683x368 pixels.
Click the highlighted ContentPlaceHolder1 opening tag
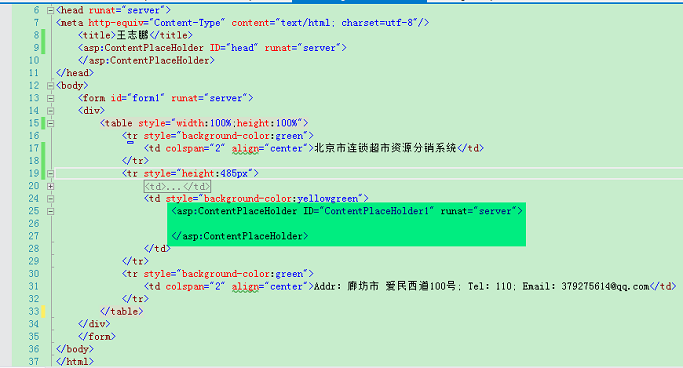[347, 211]
